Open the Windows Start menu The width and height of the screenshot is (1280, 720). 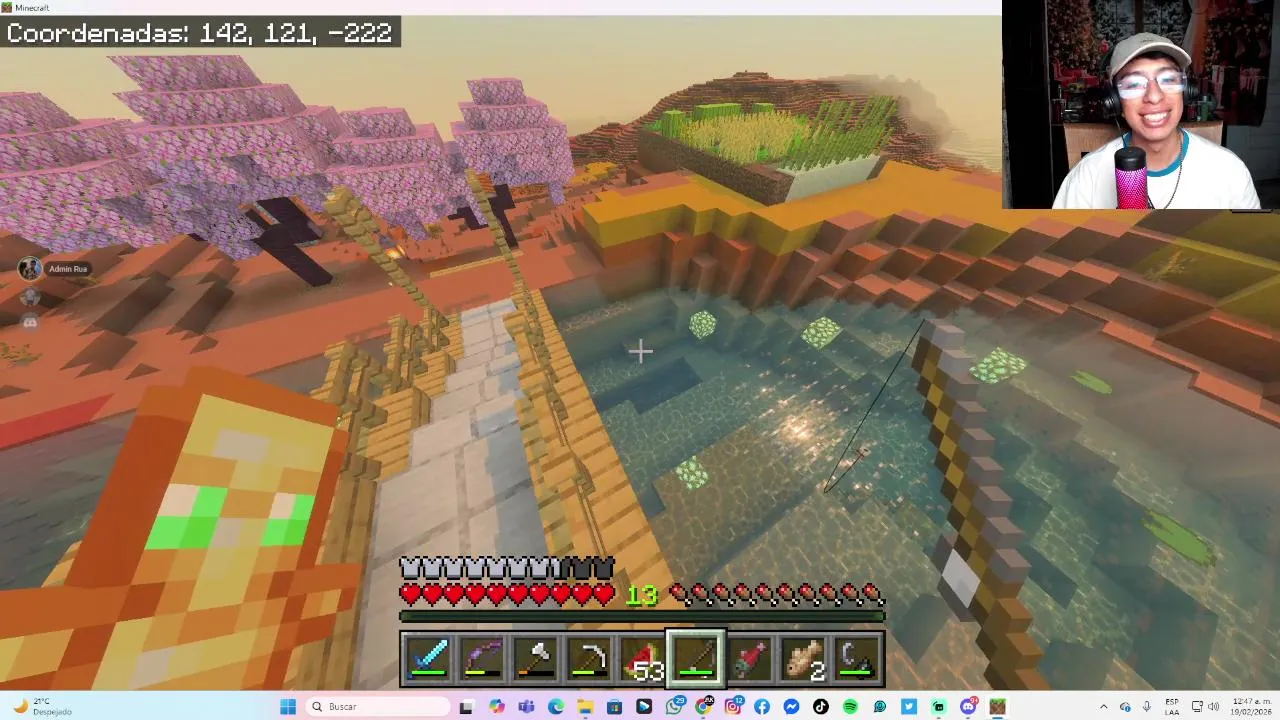point(288,706)
